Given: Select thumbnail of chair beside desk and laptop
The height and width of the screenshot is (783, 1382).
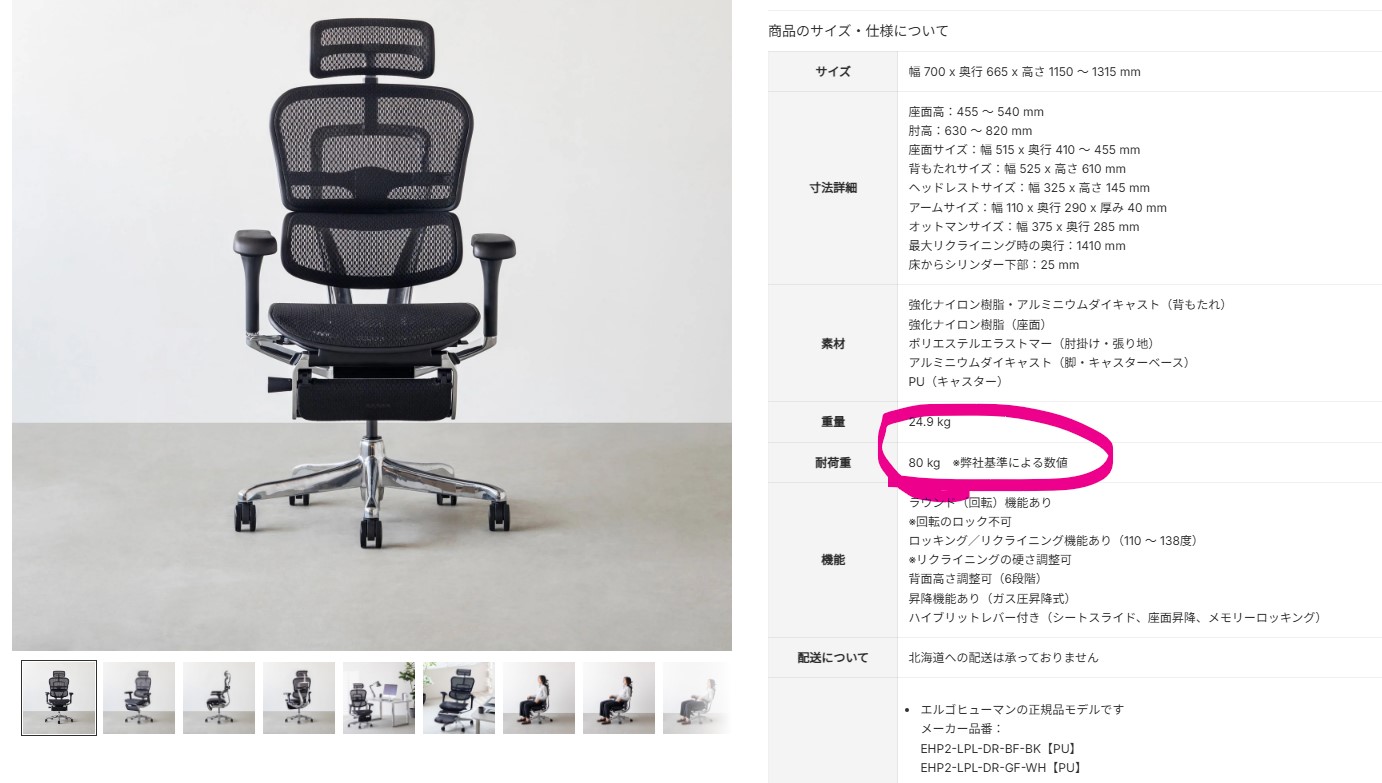Looking at the screenshot, I should pyautogui.click(x=379, y=698).
